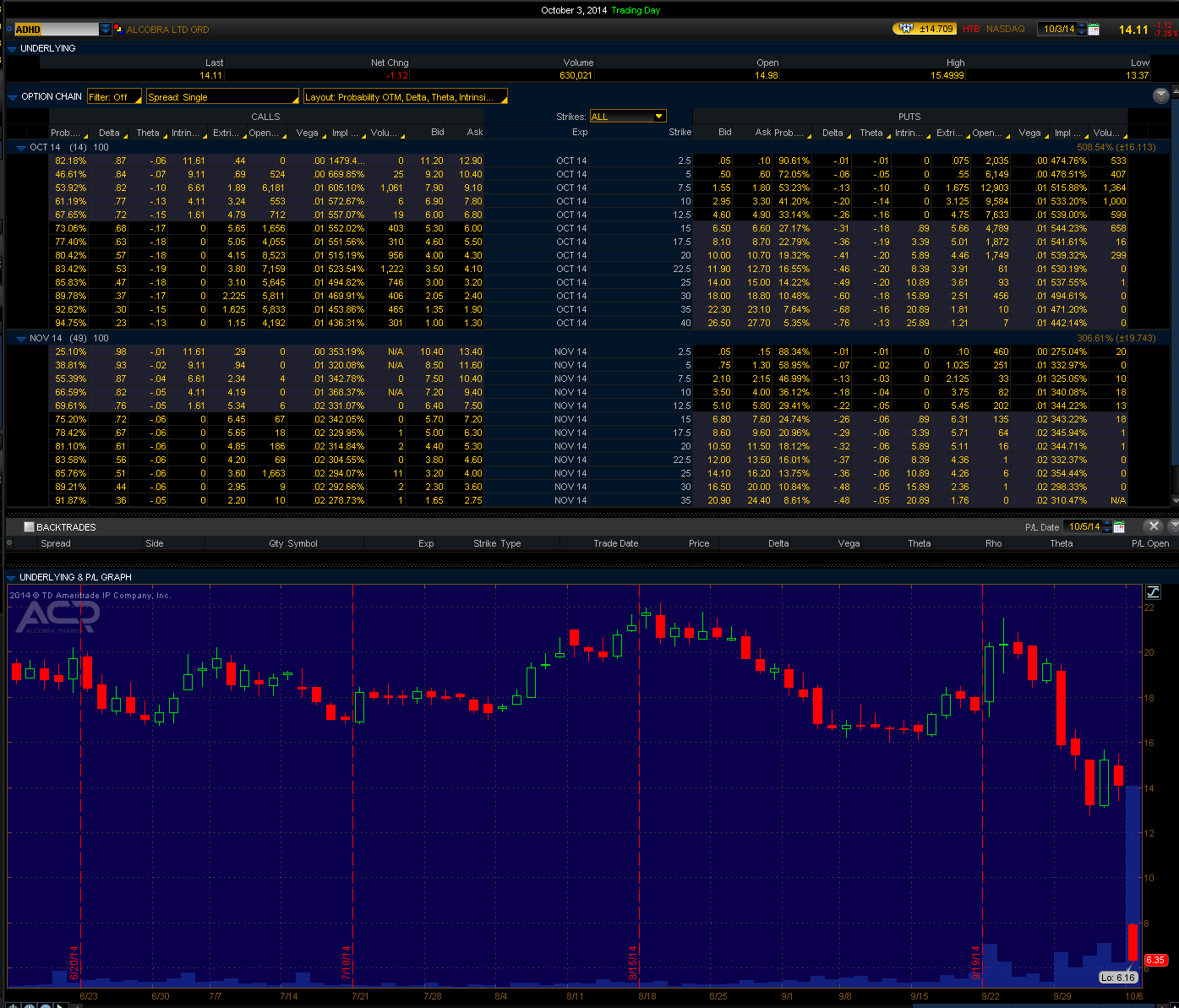Open the calendar icon beside P/L Date

(1119, 526)
